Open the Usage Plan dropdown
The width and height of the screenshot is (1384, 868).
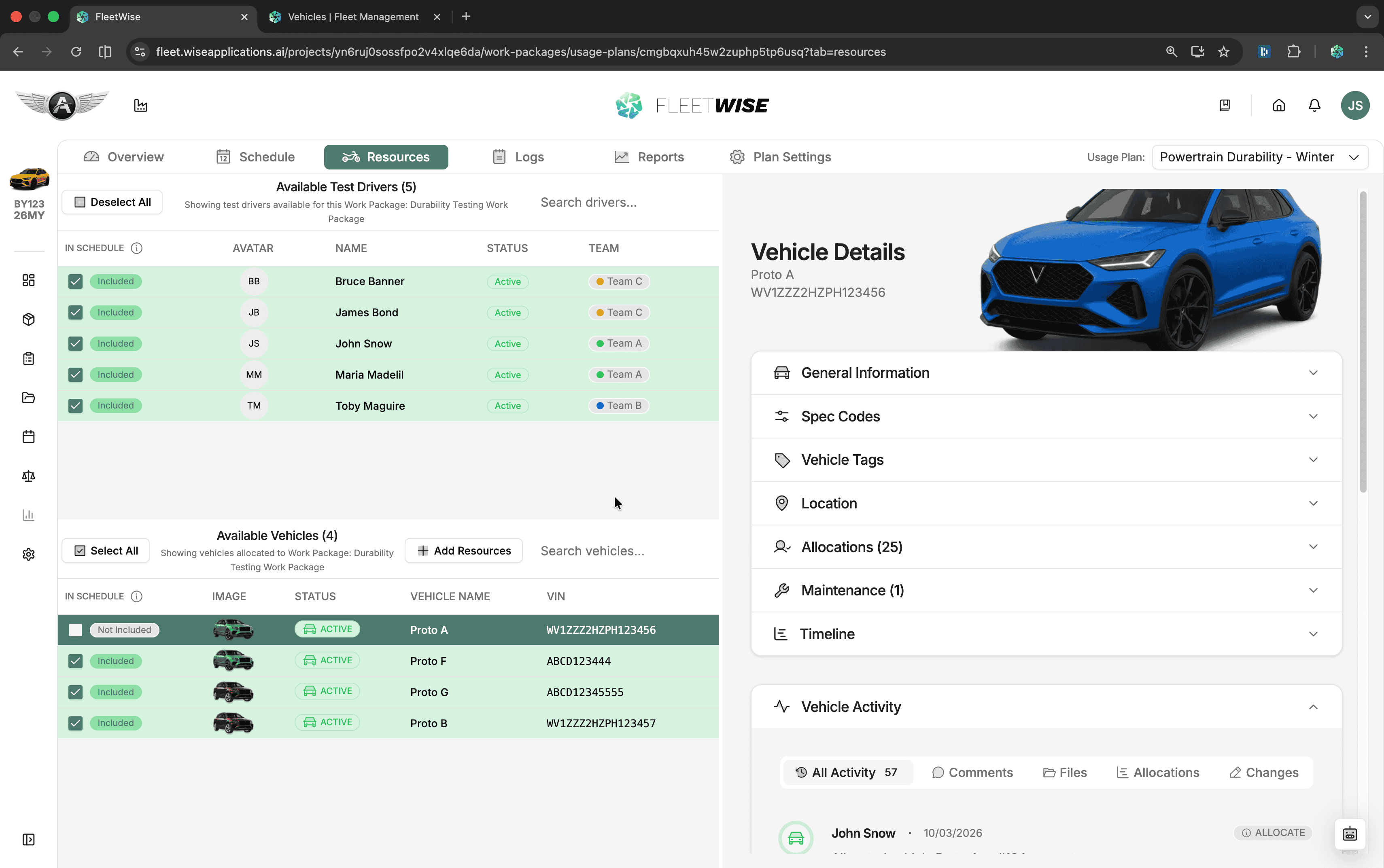(x=1260, y=157)
